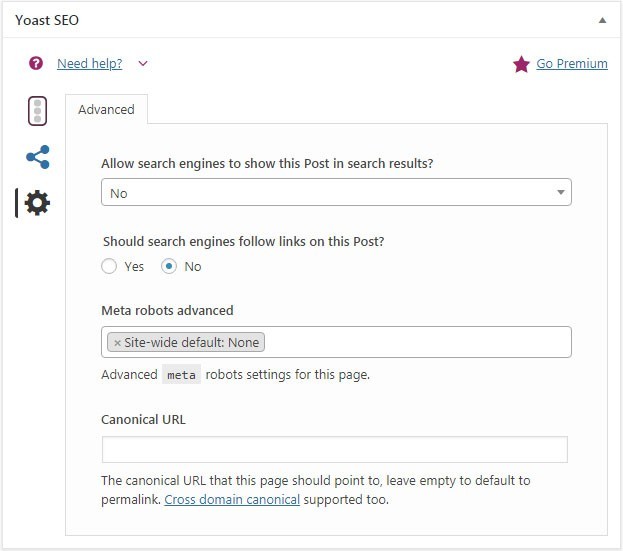Select No for following links
623x551 pixels.
169,266
